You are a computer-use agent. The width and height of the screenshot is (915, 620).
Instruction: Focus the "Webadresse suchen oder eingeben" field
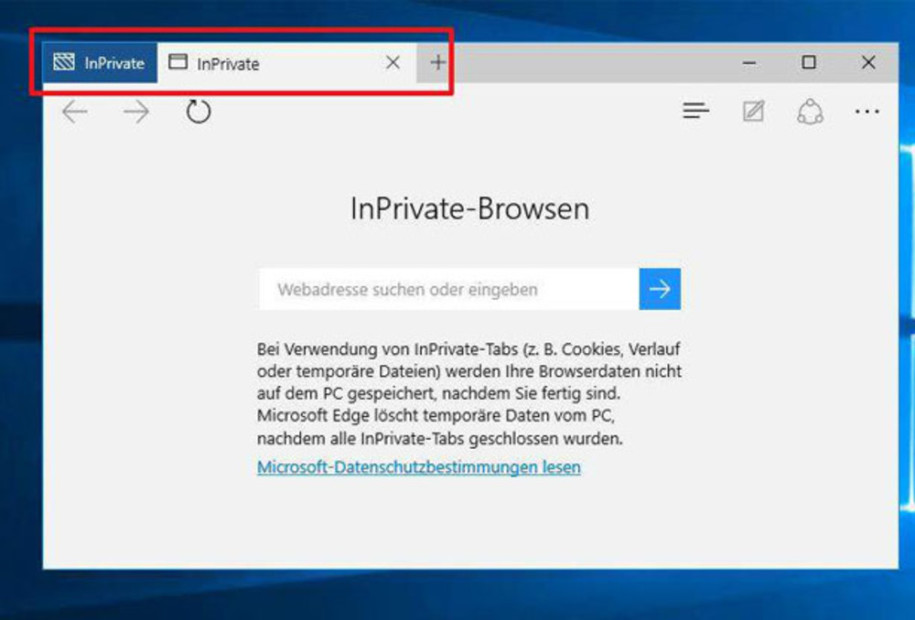(449, 289)
